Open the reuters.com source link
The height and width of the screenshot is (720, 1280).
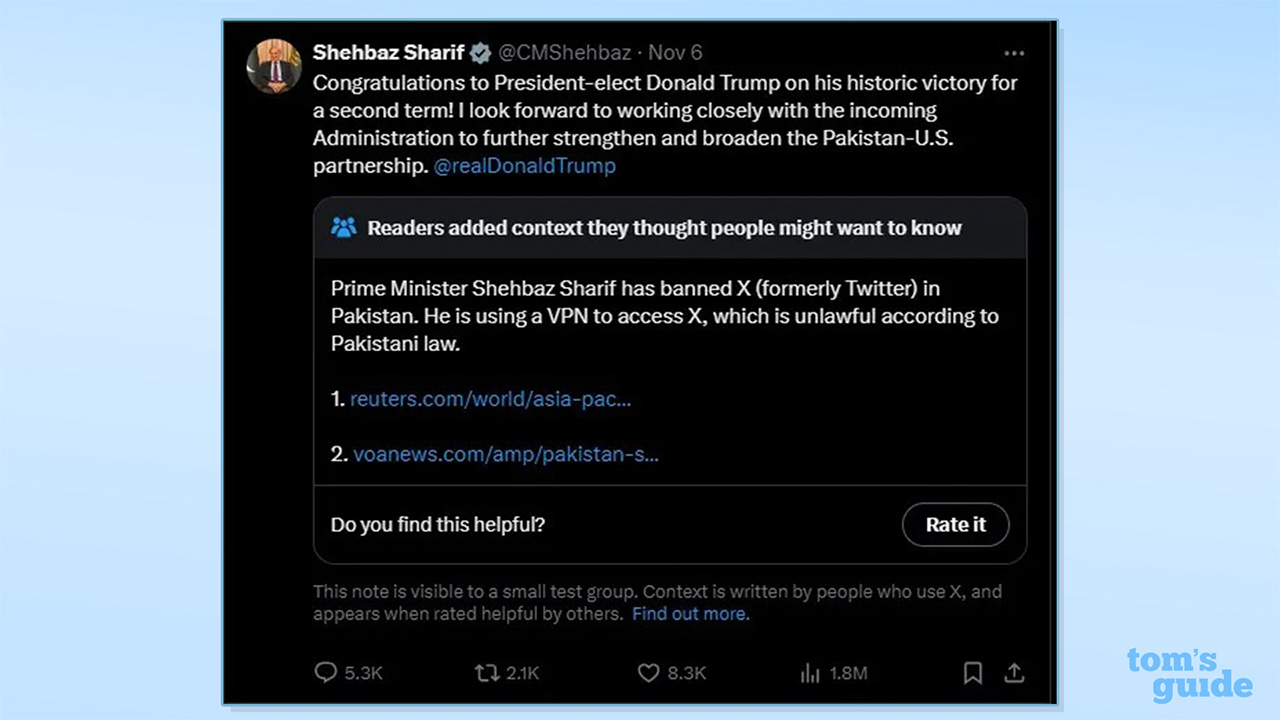click(490, 399)
